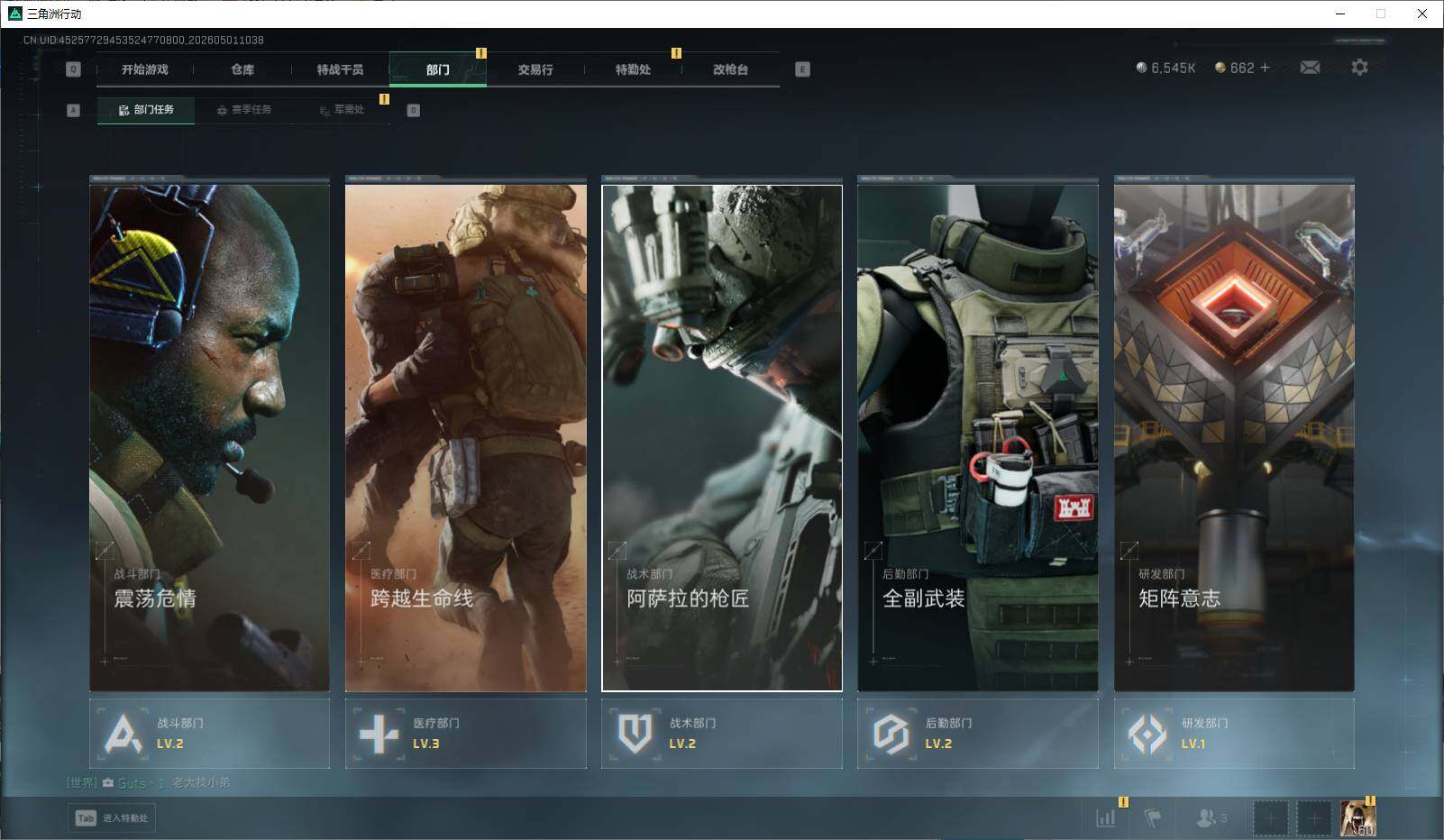The height and width of the screenshot is (840, 1444).
Task: Select the 阿萨拉的枪匠 mission card
Action: pos(721,436)
